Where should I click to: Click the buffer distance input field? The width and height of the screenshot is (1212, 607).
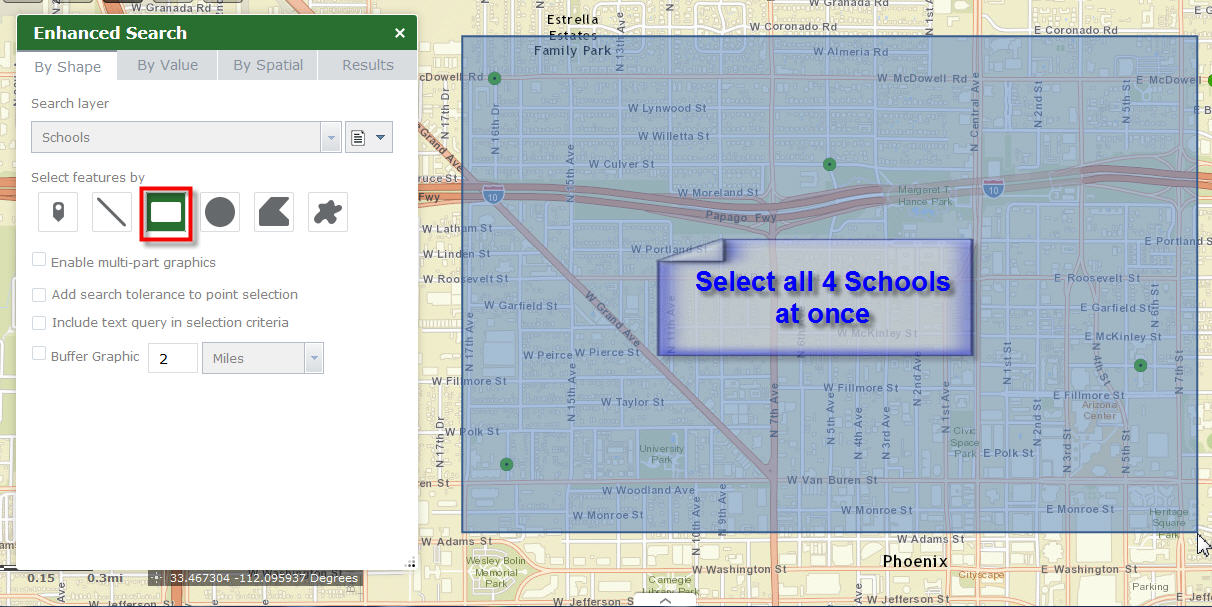click(173, 358)
